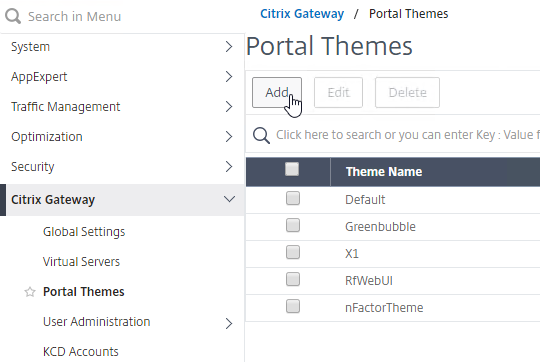Image resolution: width=540 pixels, height=362 pixels.
Task: Check the Greenbubble theme checkbox
Action: pos(293,225)
